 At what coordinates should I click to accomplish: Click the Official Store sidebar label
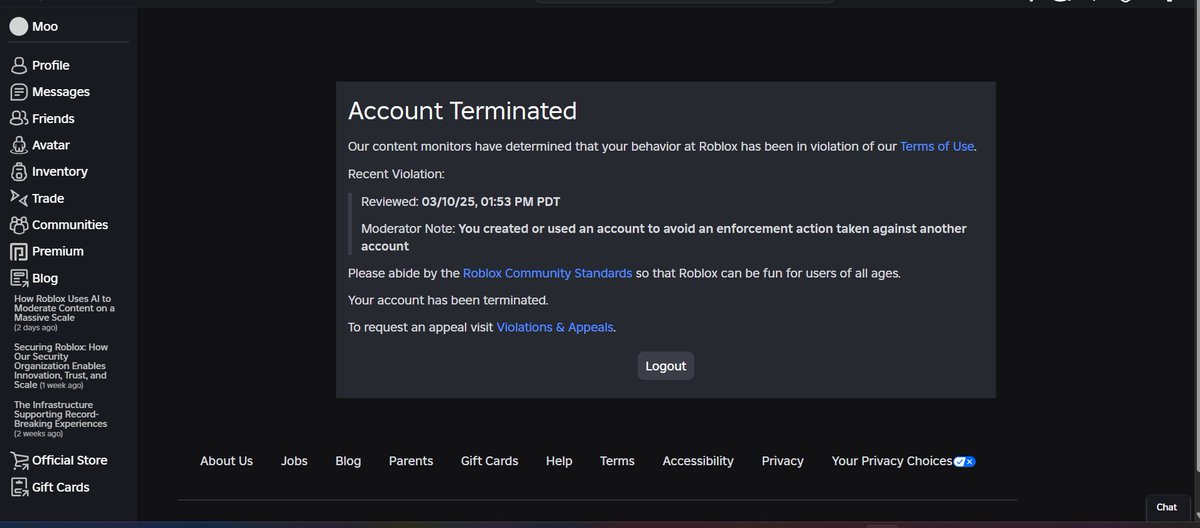(70, 461)
